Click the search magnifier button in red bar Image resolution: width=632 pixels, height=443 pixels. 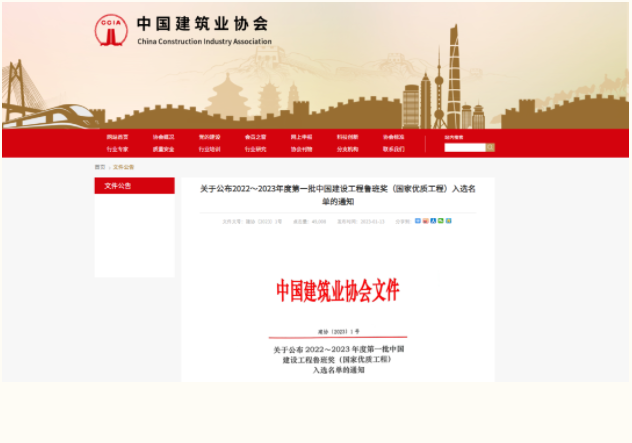tap(490, 148)
